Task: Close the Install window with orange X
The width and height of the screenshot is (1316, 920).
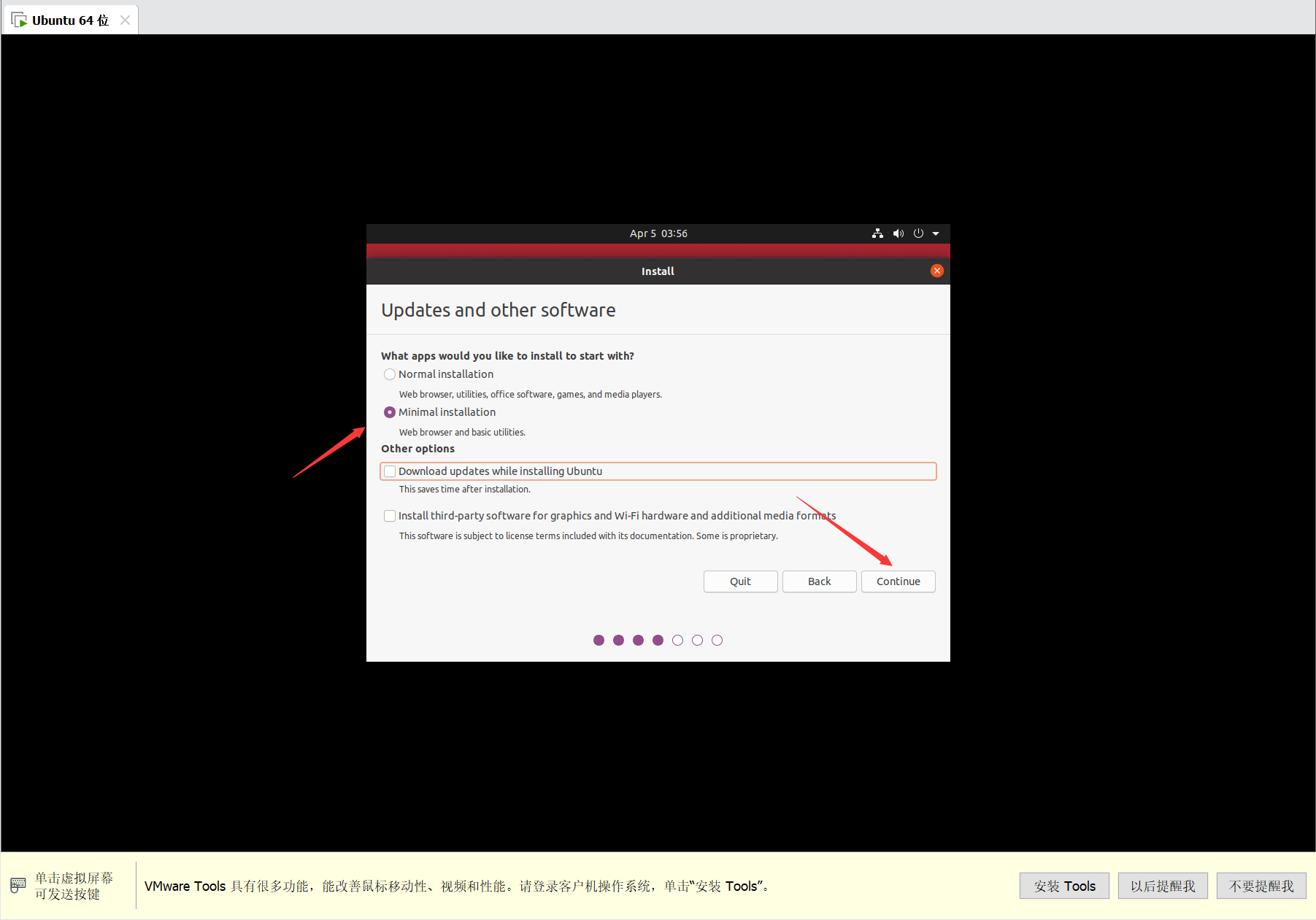Action: (x=937, y=271)
